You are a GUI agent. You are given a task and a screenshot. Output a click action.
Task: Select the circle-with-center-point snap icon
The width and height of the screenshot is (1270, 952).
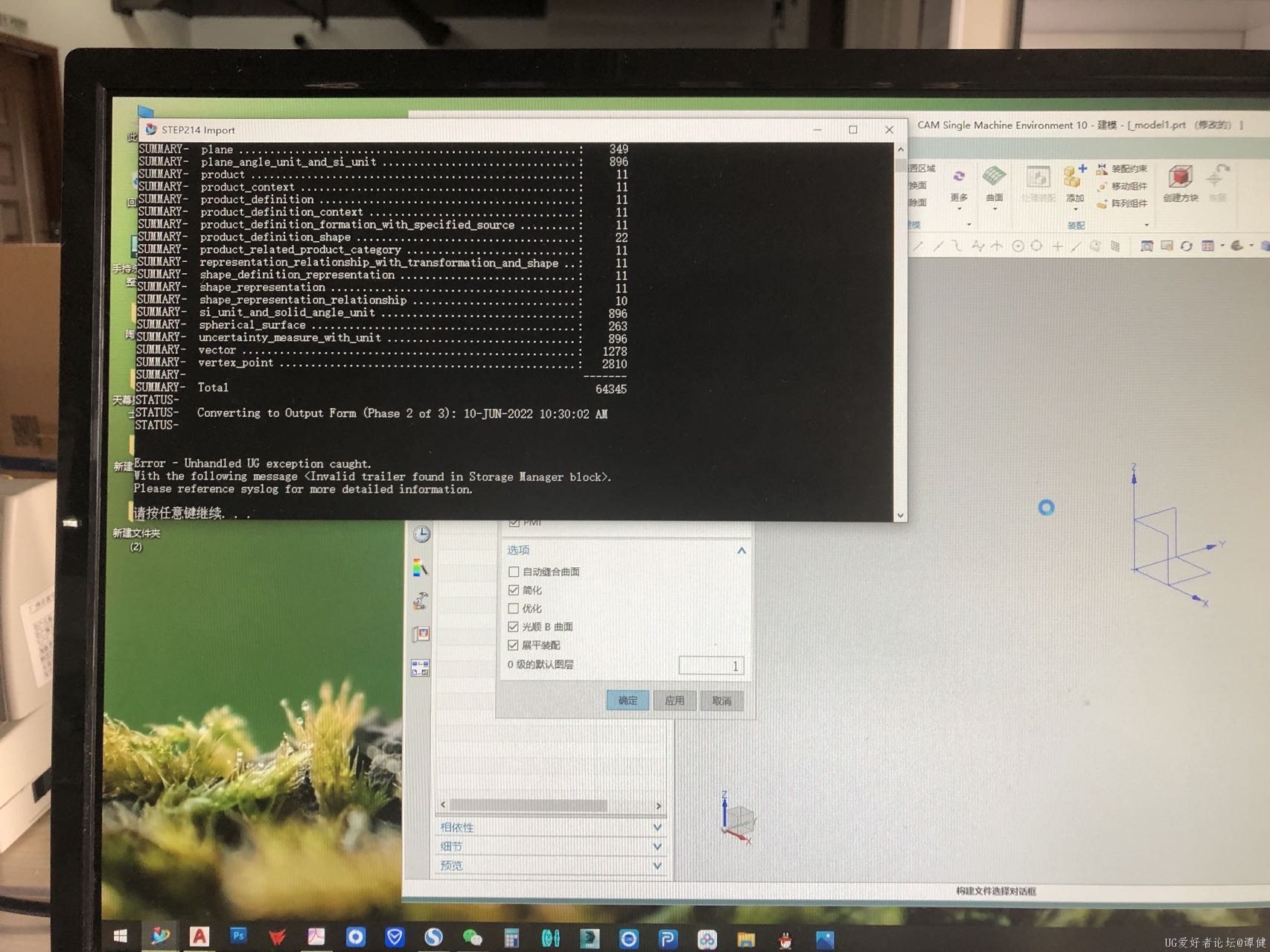(x=1018, y=246)
